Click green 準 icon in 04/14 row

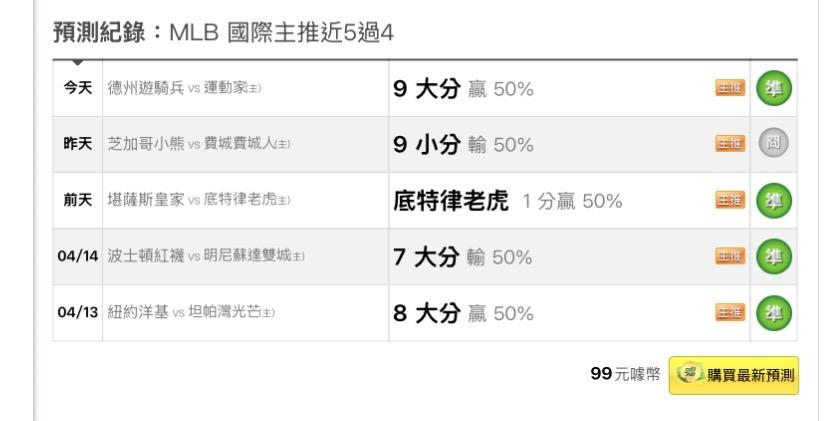[771, 257]
